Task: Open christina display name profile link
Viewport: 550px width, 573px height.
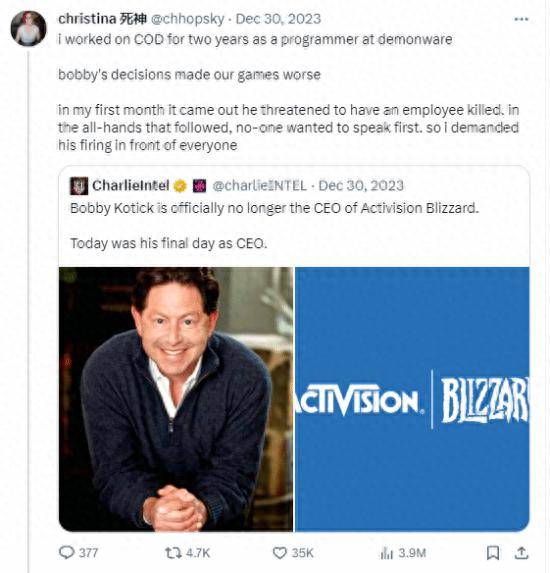Action: point(102,19)
